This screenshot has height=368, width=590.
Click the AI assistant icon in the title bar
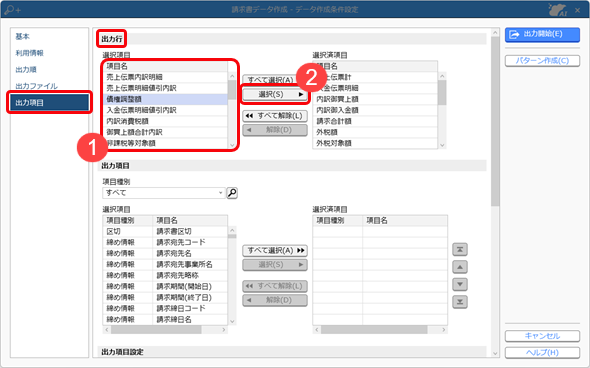pos(557,9)
